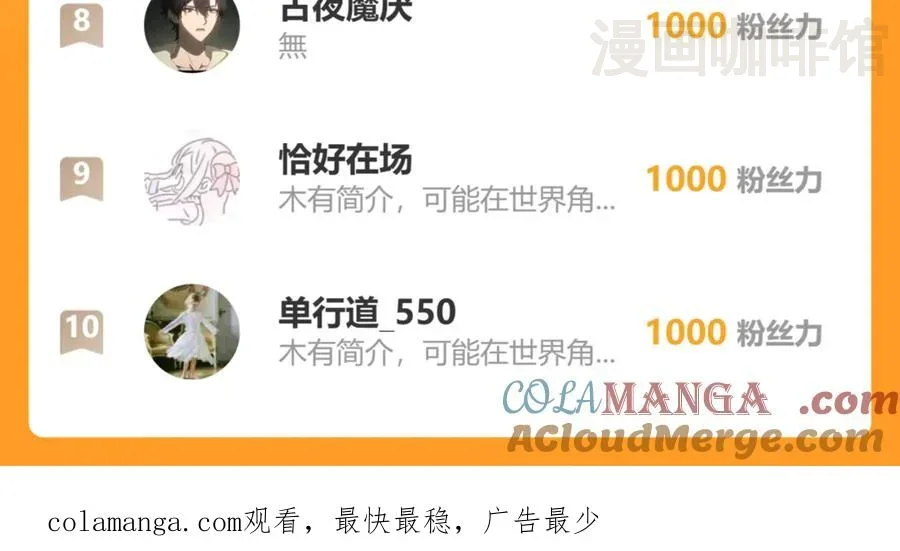Click the 1000 粉丝力 score for 单行道_550
Viewport: 900px width, 551px height.
[734, 332]
